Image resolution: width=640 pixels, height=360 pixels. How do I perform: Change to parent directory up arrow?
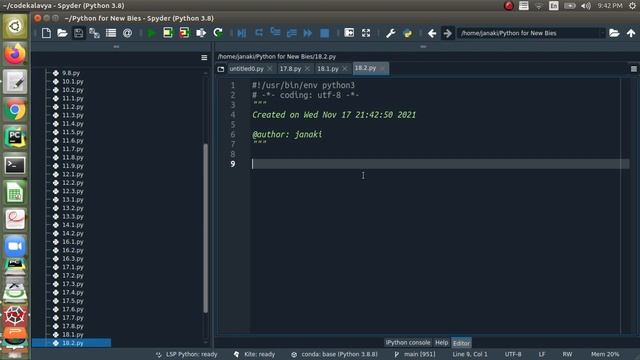pos(631,33)
